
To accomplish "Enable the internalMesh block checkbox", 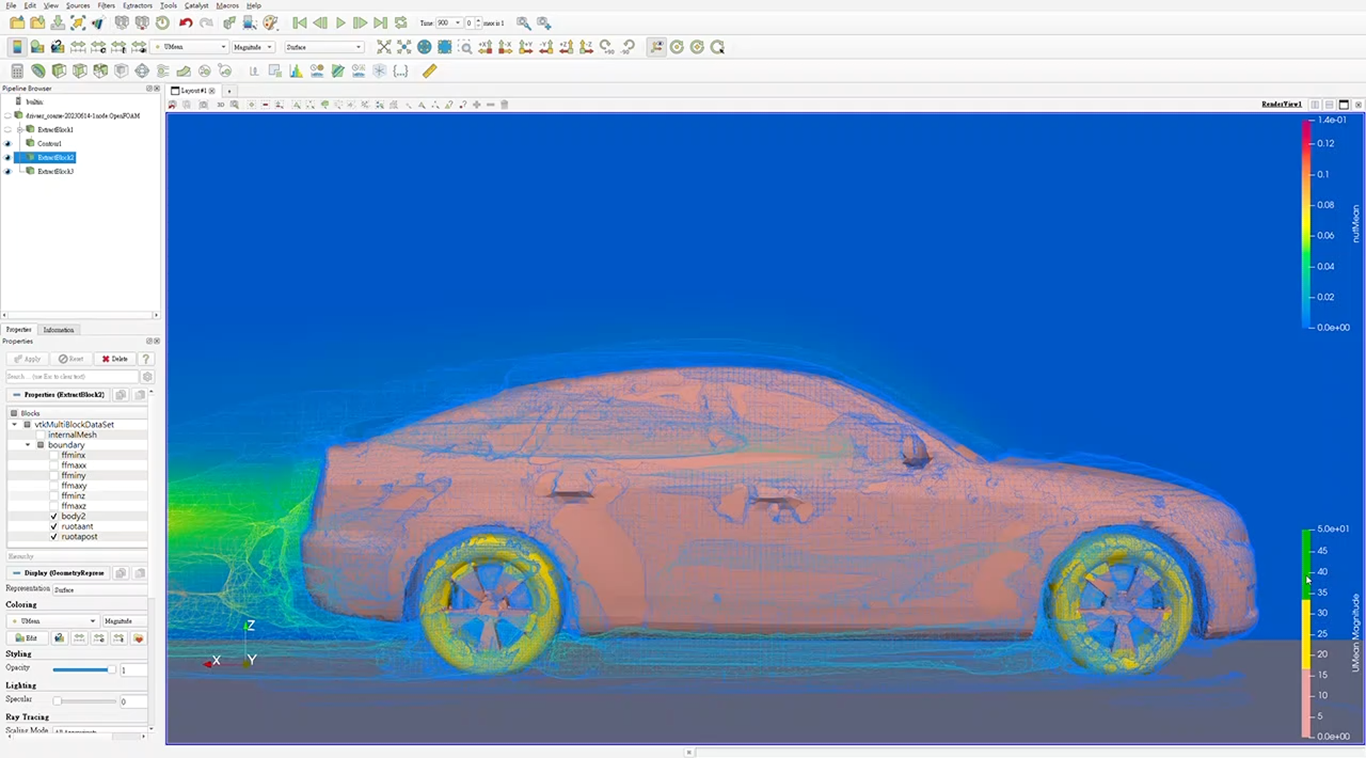I will 41,435.
